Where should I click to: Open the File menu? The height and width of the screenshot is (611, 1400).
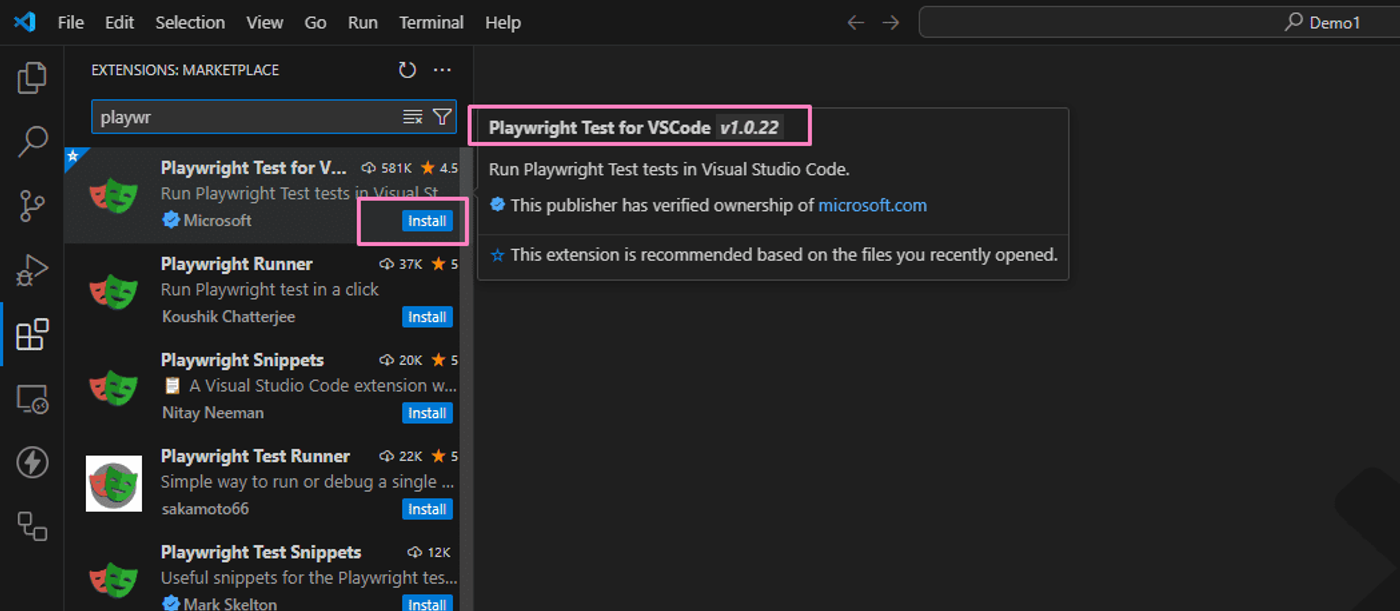[71, 22]
